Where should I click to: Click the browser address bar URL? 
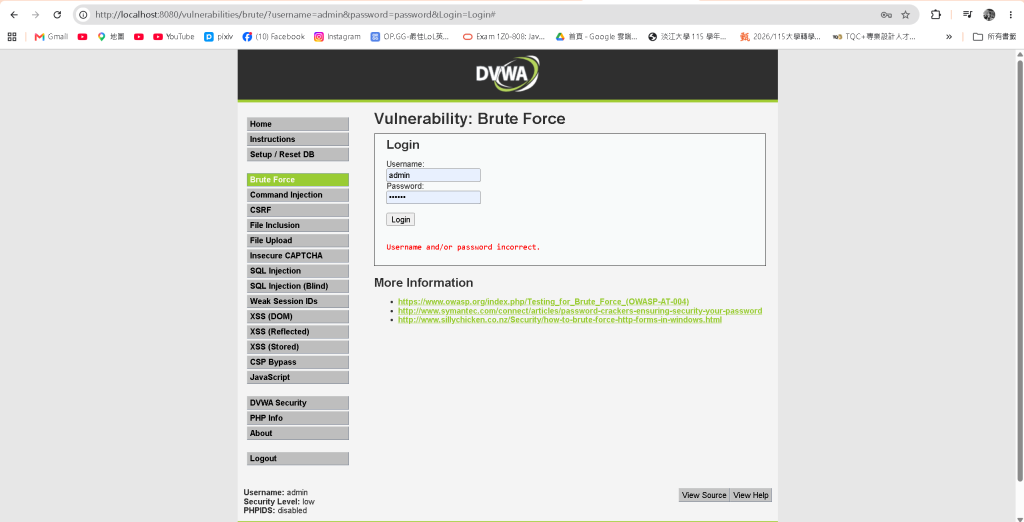click(x=295, y=14)
